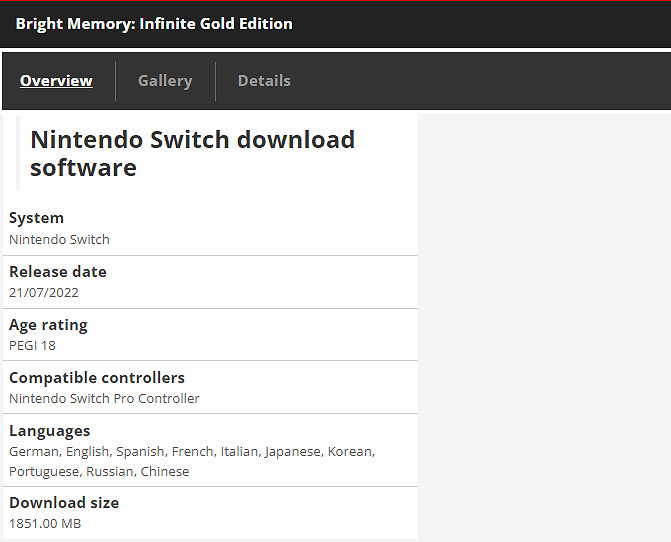The image size is (671, 542).
Task: Click the 21/07/2022 date text
Action: pyautogui.click(x=44, y=293)
